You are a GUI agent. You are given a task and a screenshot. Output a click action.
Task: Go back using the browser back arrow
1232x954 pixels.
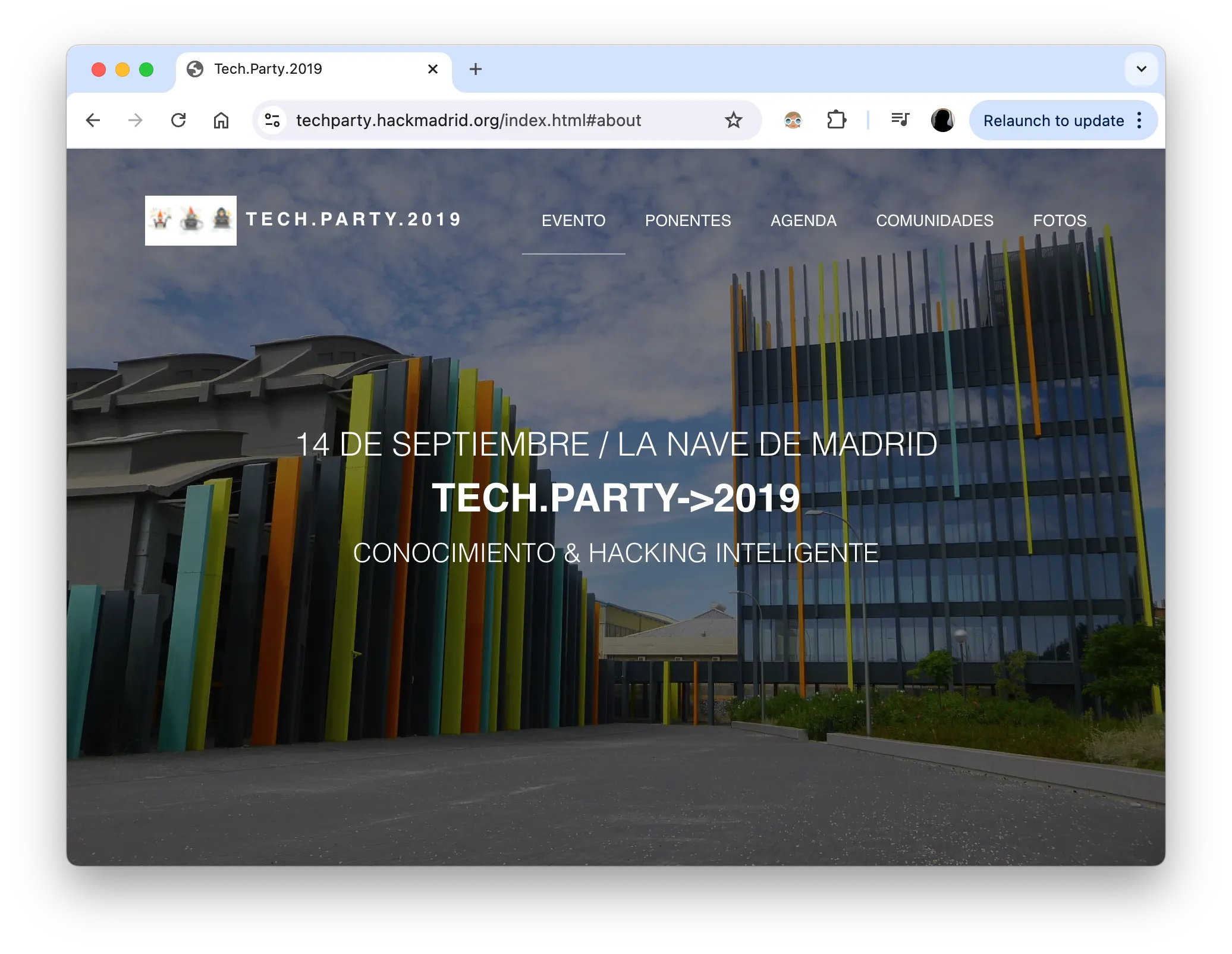click(93, 121)
